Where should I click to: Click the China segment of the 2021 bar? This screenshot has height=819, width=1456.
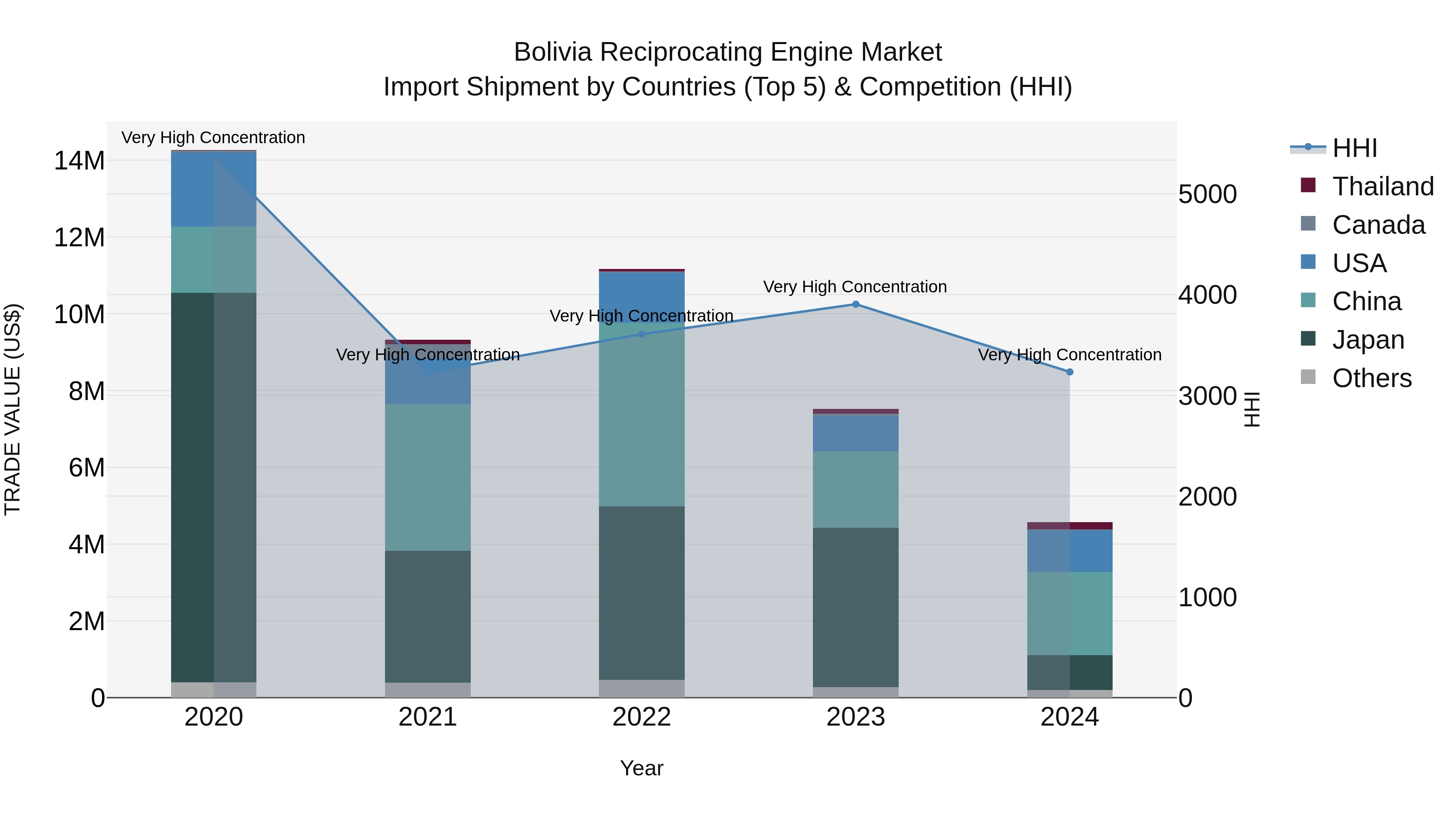(x=428, y=478)
